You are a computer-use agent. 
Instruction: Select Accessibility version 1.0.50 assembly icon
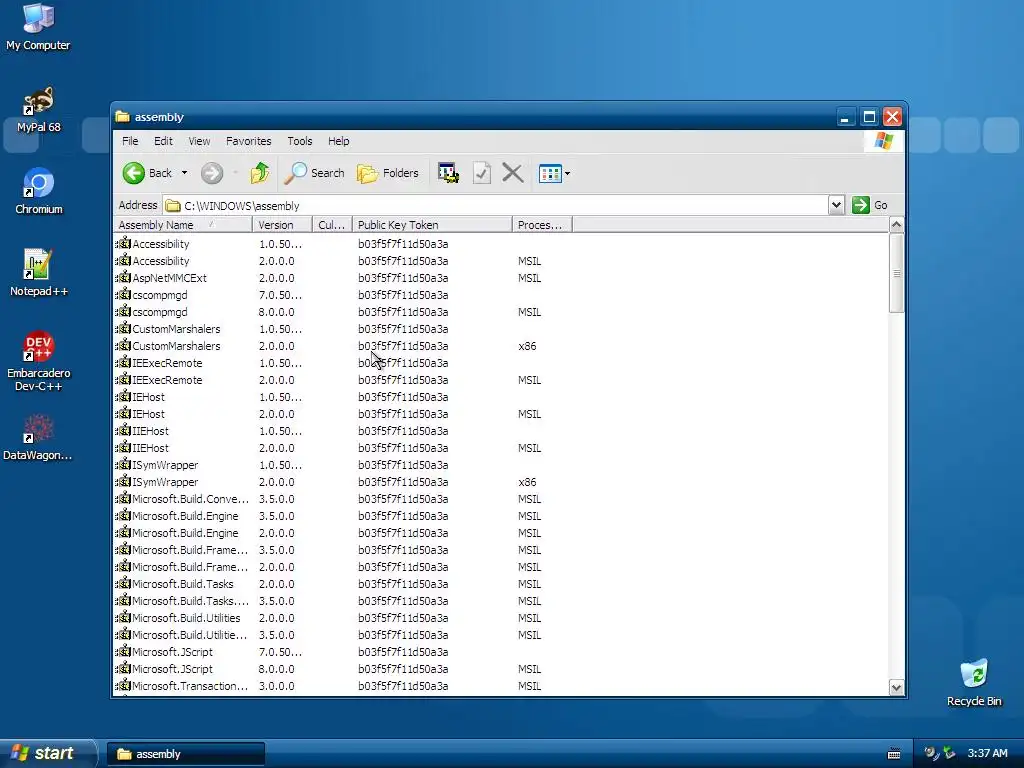(123, 243)
